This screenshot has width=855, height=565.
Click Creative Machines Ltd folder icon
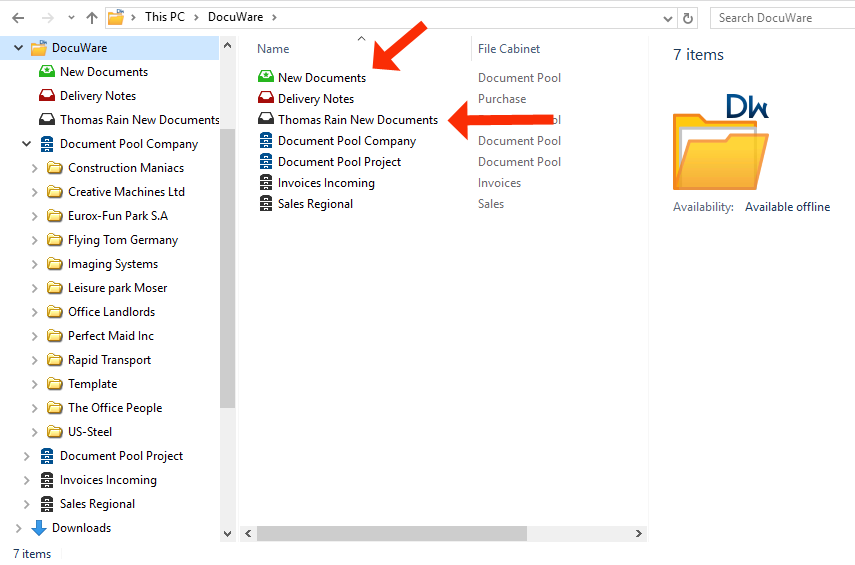55,191
